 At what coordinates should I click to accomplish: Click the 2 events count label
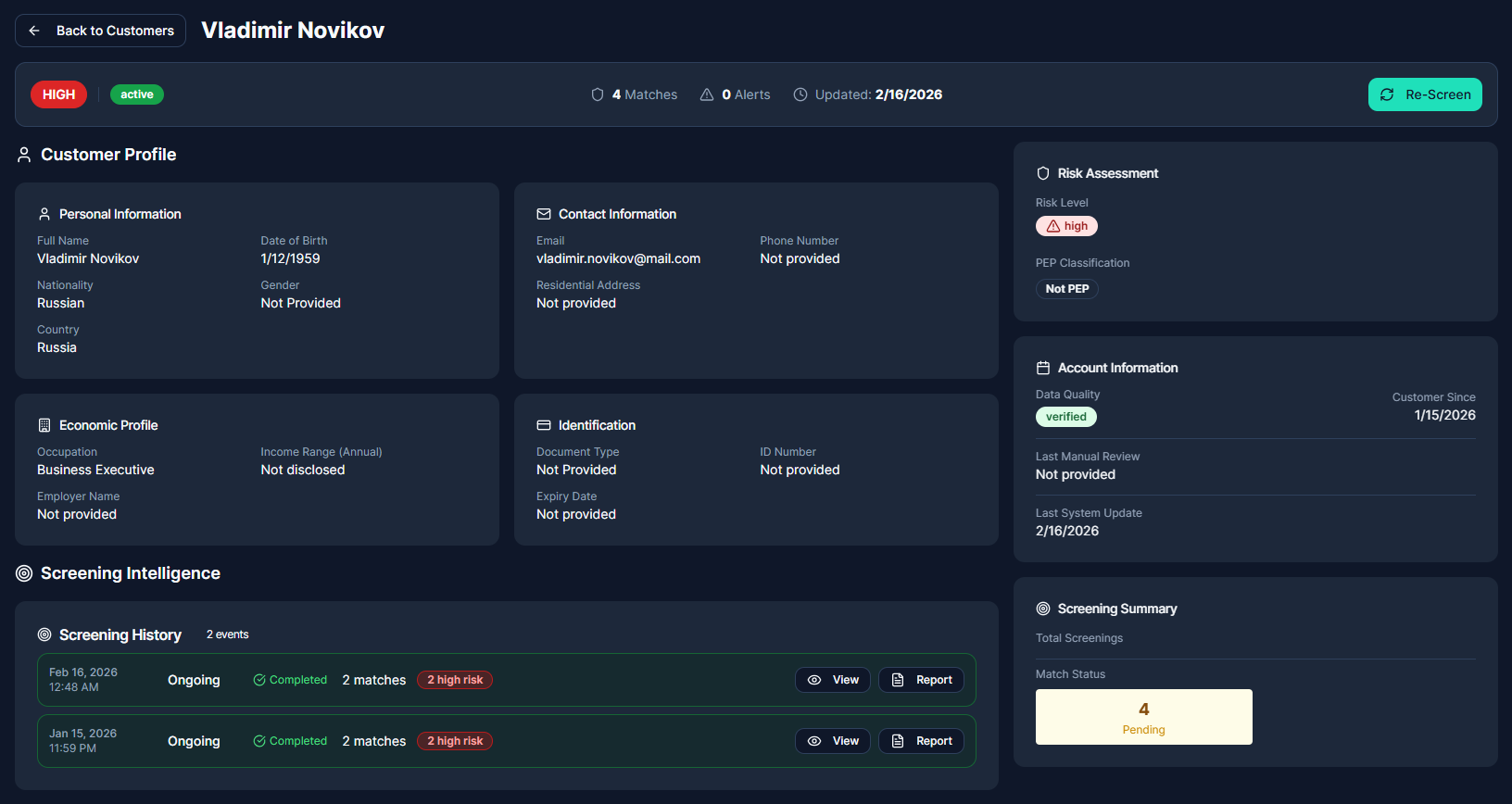[x=227, y=634]
